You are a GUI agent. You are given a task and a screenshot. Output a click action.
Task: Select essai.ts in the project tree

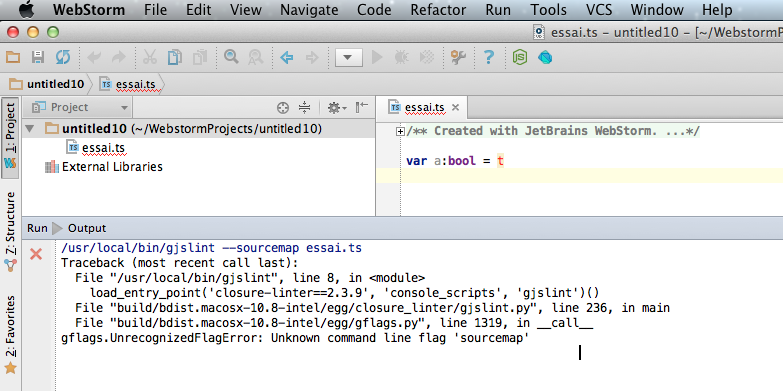tap(96, 148)
